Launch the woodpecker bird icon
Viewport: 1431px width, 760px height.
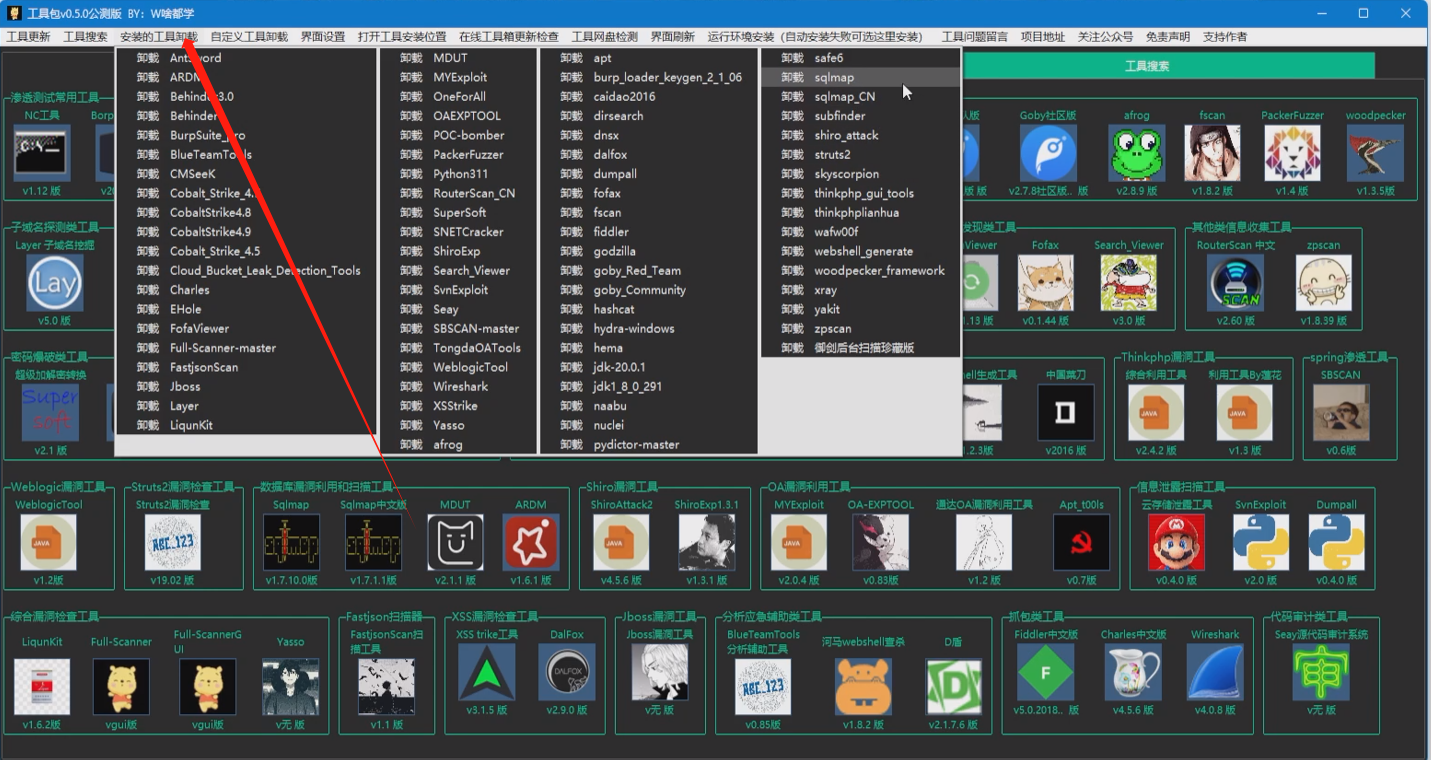tap(1375, 153)
